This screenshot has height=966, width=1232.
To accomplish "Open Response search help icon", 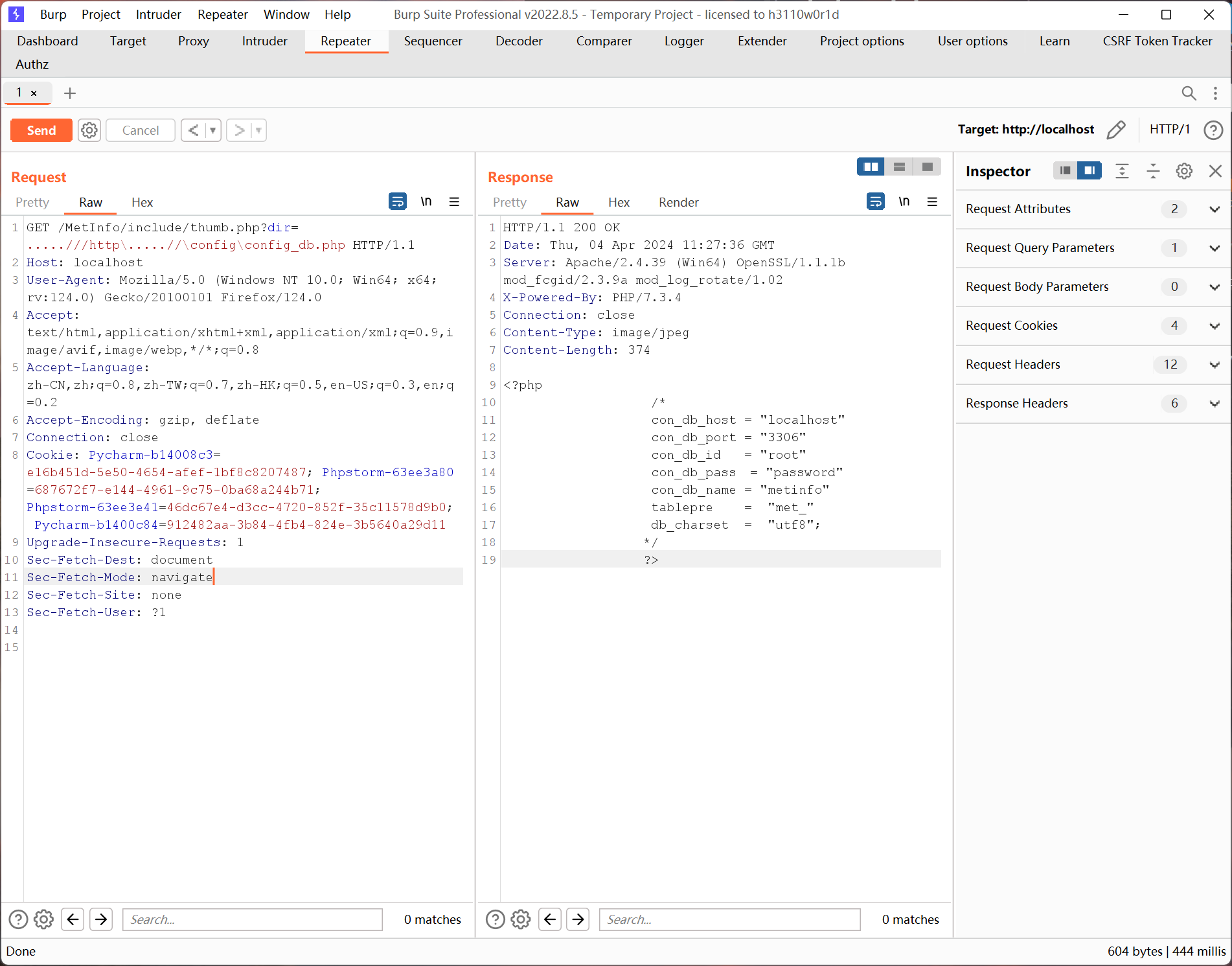I will 496,919.
